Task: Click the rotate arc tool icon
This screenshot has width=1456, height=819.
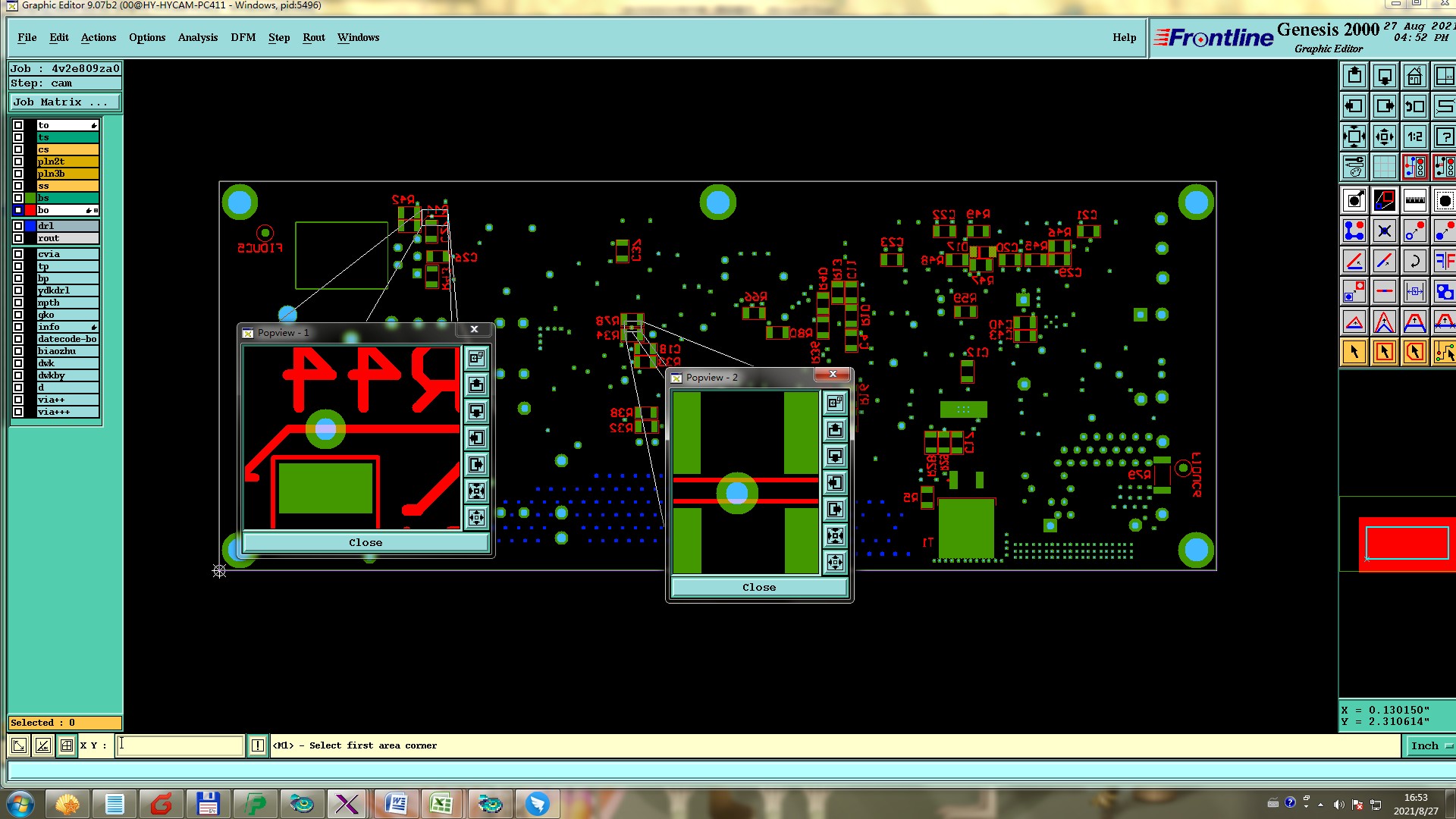Action: 1414,262
